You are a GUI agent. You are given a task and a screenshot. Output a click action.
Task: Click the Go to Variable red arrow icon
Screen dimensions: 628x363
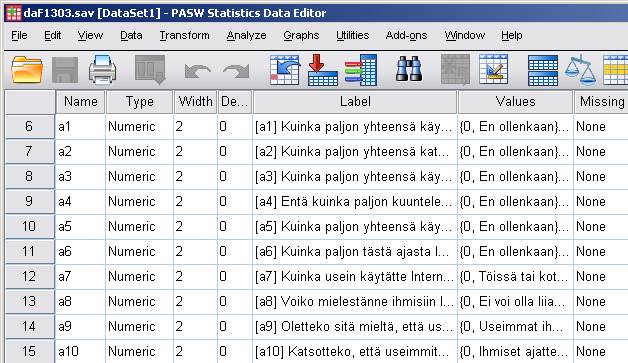322,70
